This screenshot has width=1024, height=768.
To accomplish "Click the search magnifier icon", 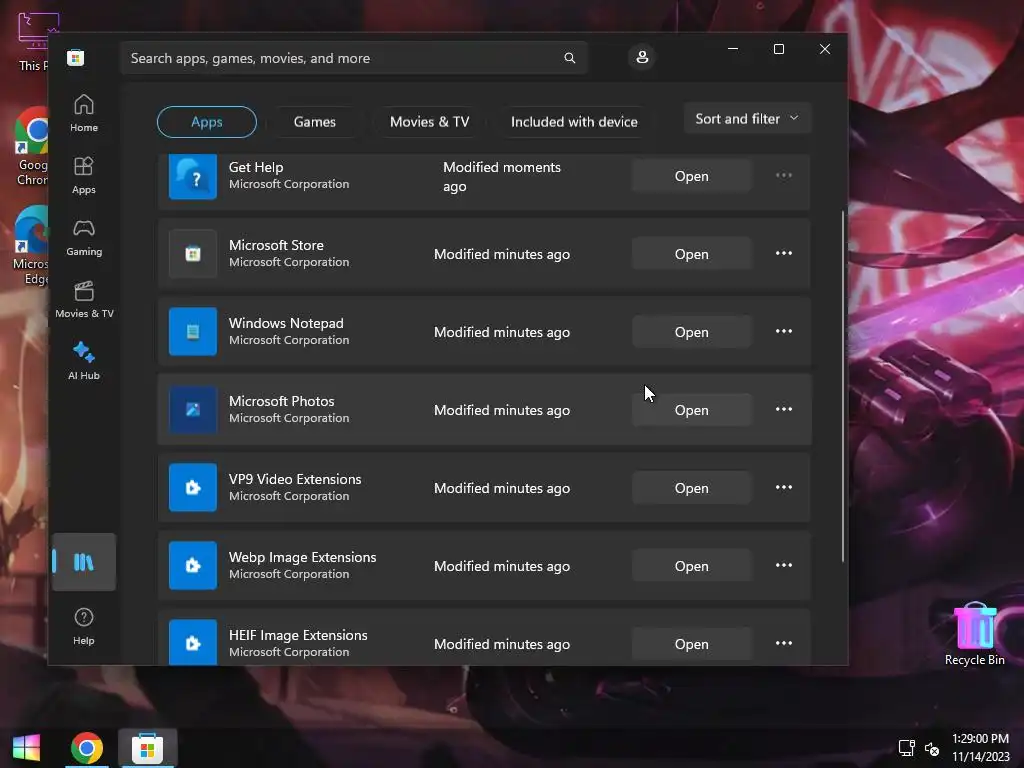I will click(x=569, y=58).
